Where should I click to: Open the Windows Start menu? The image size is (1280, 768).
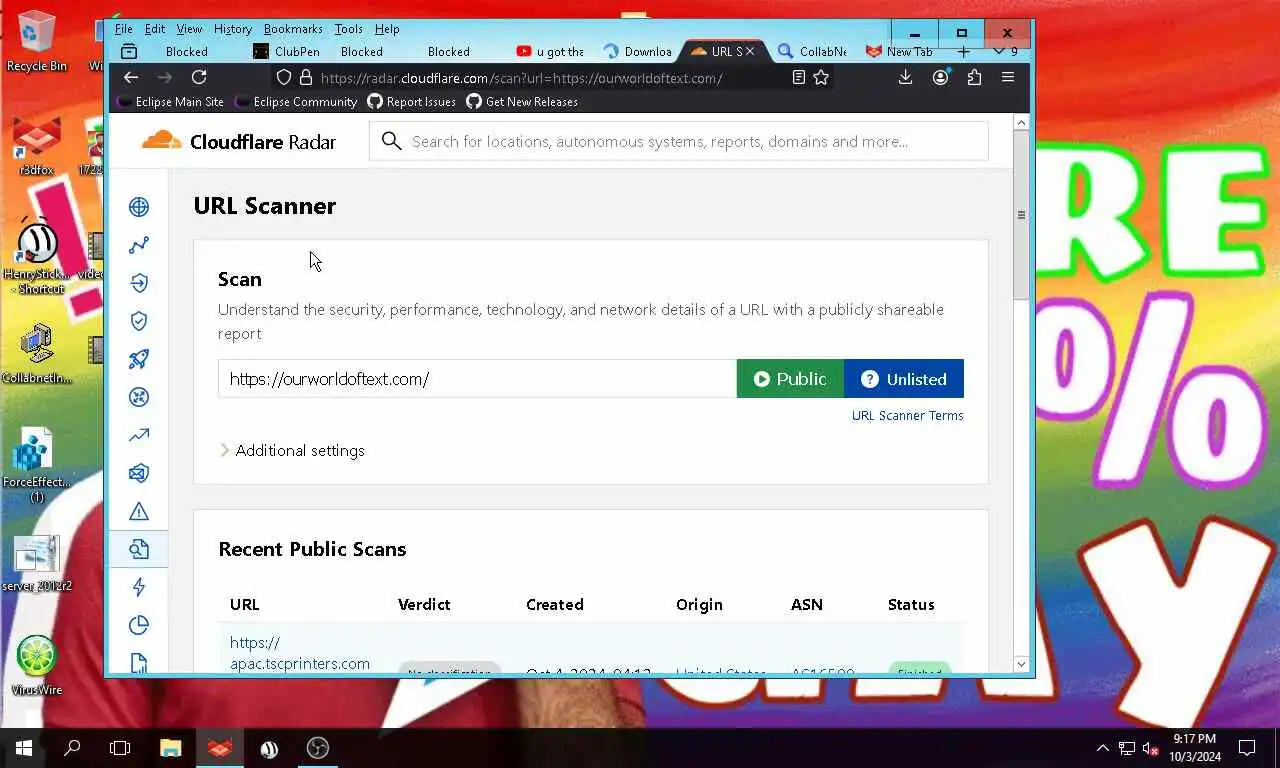pyautogui.click(x=24, y=748)
